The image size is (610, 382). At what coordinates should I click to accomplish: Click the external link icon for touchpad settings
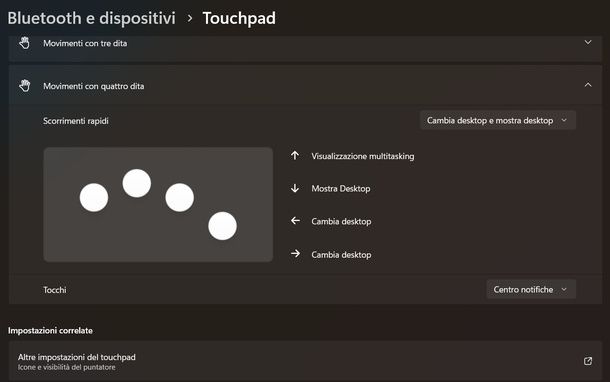pos(588,361)
